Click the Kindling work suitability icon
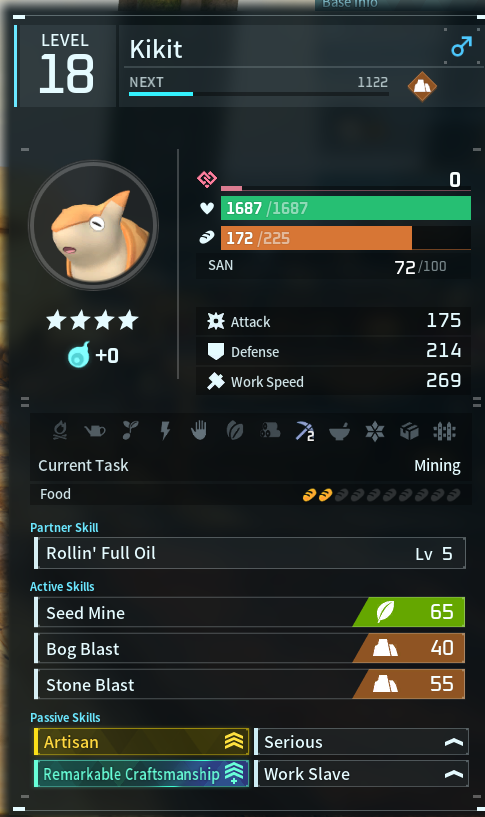The image size is (485, 817). click(x=60, y=431)
